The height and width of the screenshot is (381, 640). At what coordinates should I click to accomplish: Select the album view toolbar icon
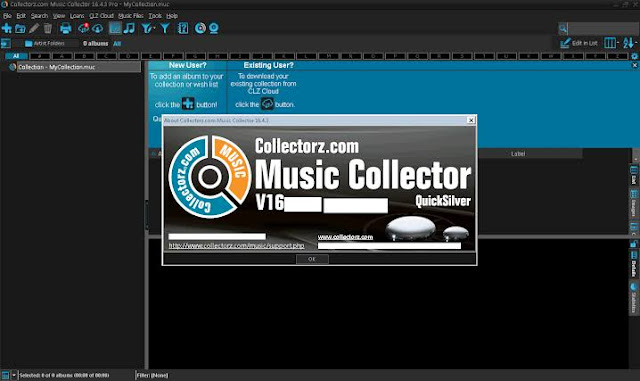(x=115, y=28)
